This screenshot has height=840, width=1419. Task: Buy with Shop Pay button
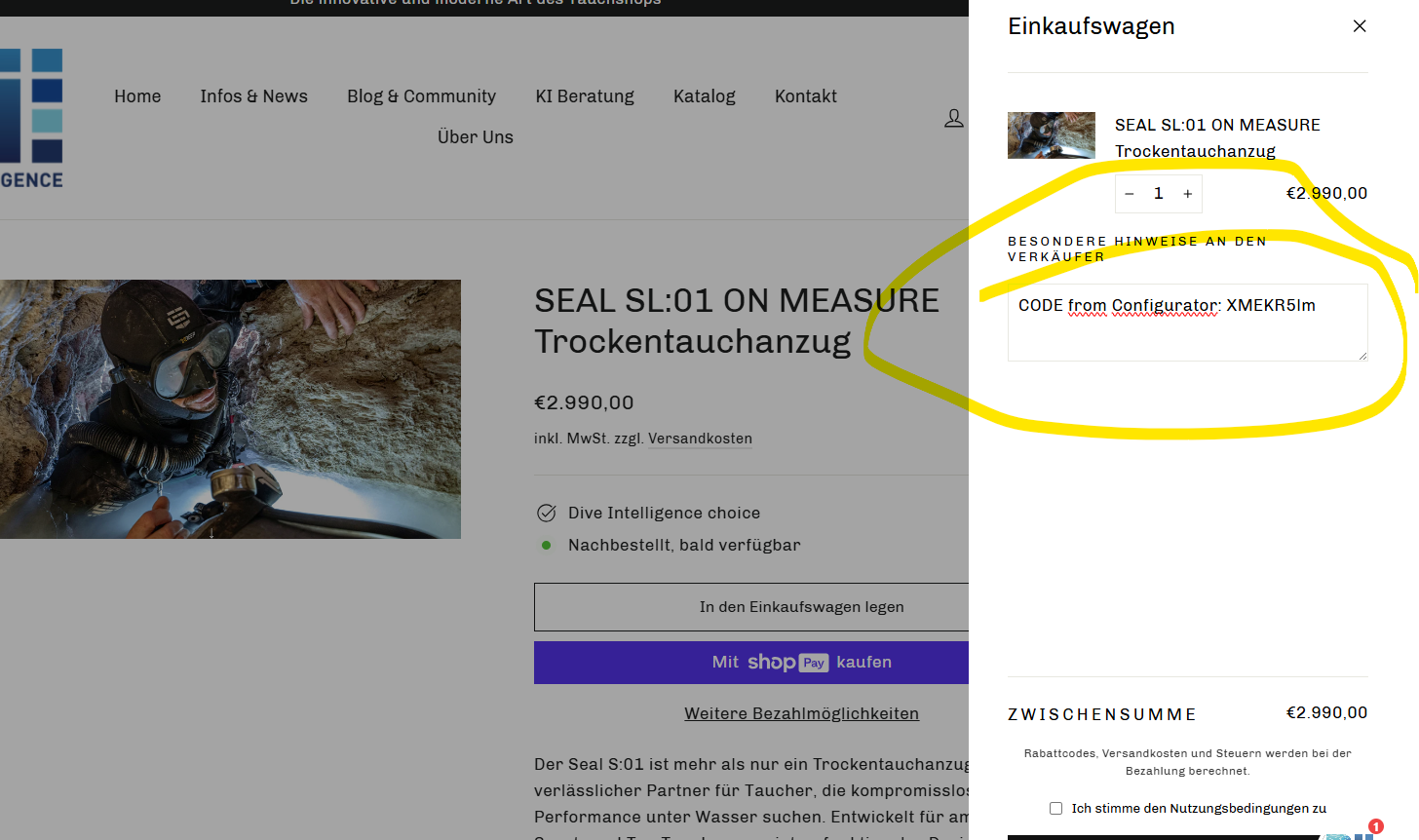pyautogui.click(x=751, y=663)
